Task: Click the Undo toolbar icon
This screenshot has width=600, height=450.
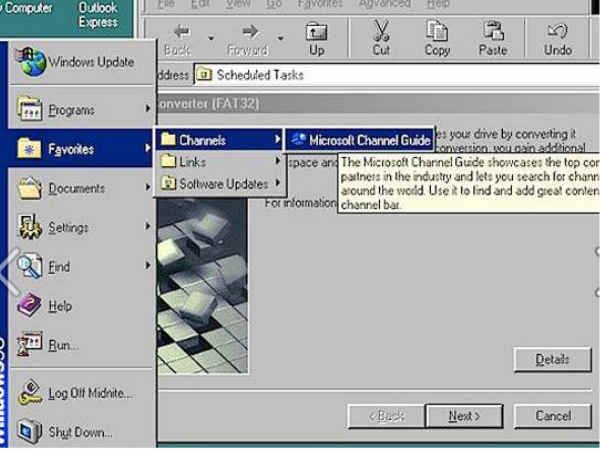Action: [558, 31]
